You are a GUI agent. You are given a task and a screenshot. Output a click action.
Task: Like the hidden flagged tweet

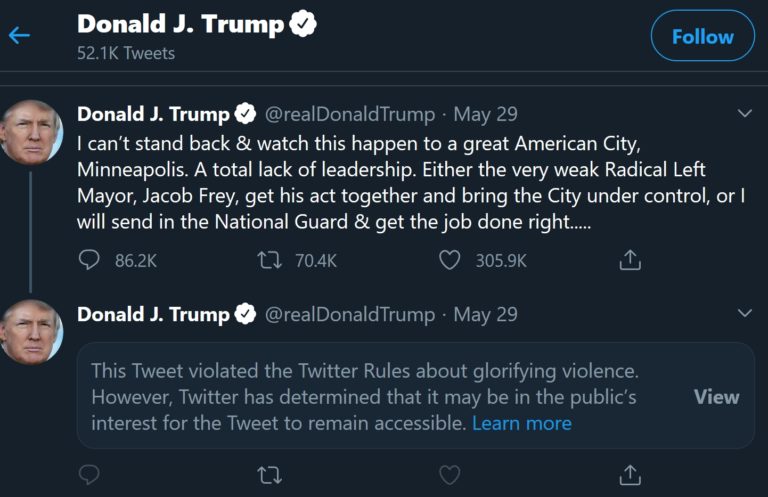tap(450, 474)
